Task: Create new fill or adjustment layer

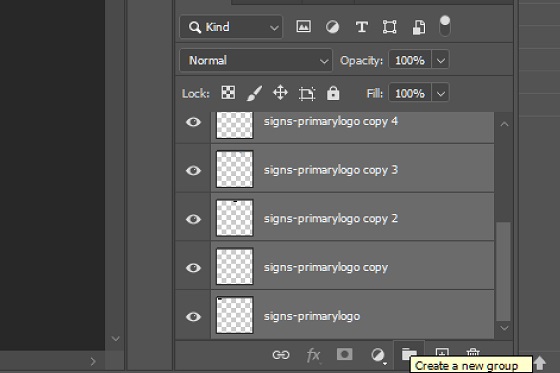Action: pyautogui.click(x=378, y=355)
